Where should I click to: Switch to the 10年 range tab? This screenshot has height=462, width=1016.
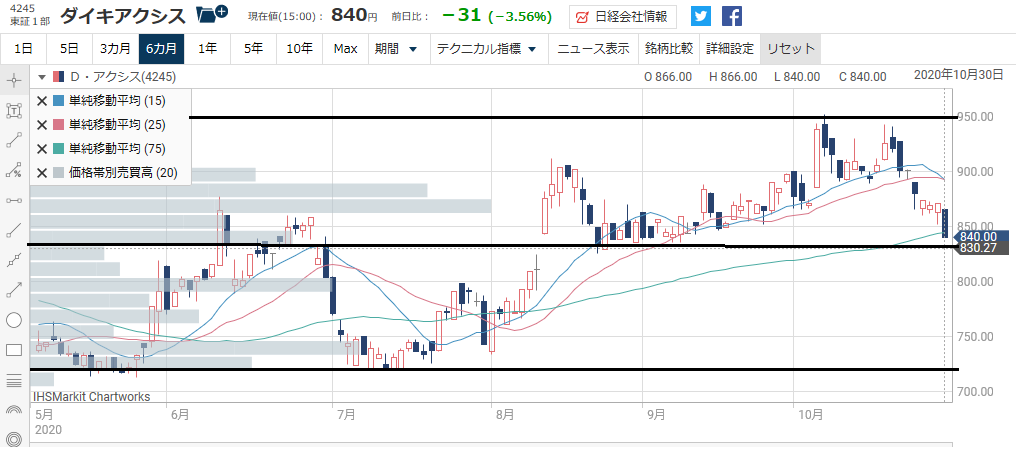[299, 49]
